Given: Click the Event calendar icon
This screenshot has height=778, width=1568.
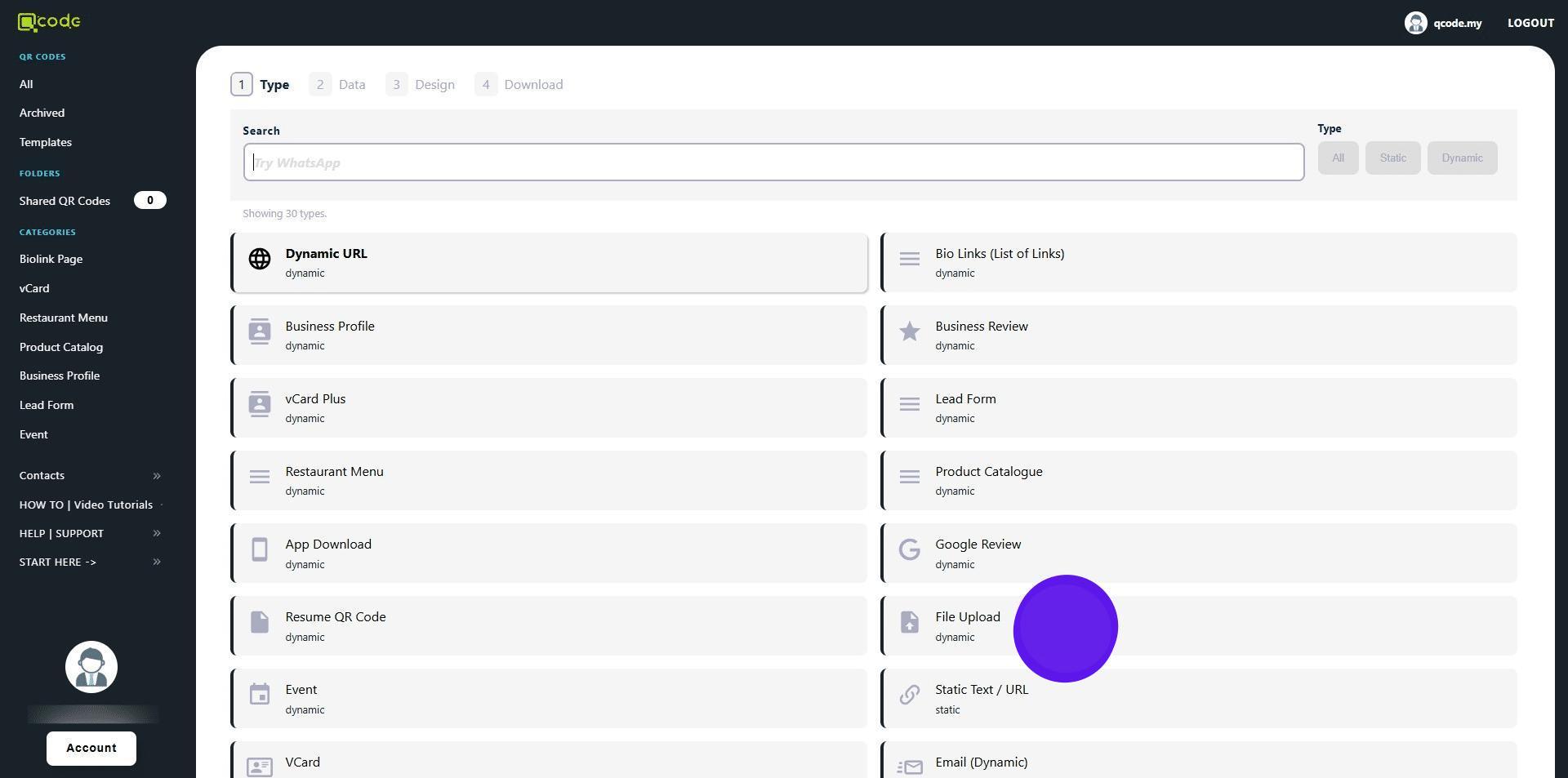Looking at the screenshot, I should tap(260, 695).
